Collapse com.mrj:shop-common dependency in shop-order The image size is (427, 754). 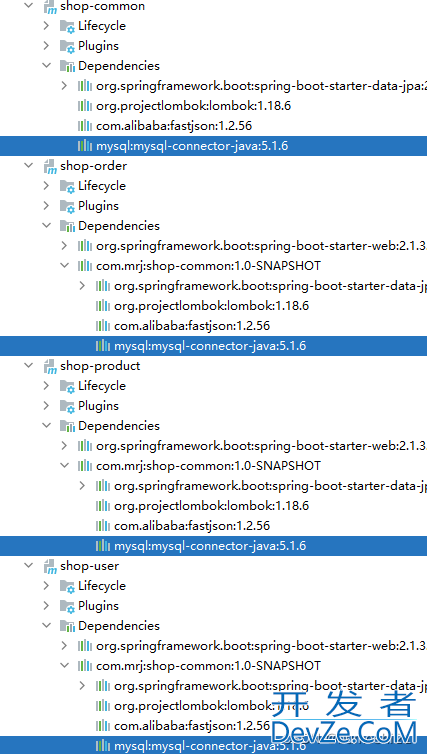pos(64,265)
